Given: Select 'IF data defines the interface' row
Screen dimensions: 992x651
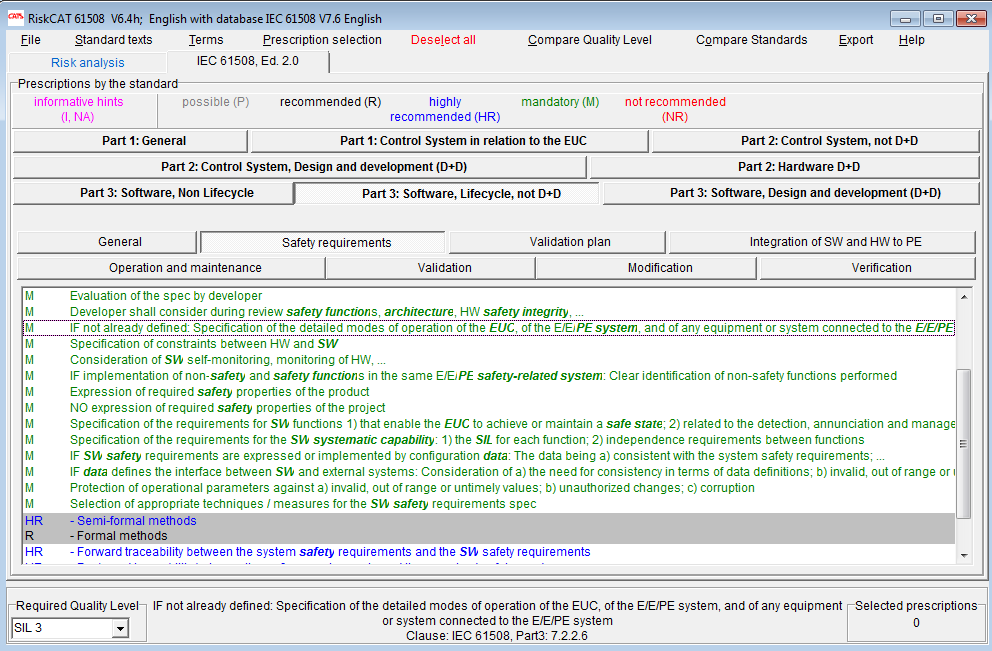Looking at the screenshot, I should coord(488,472).
